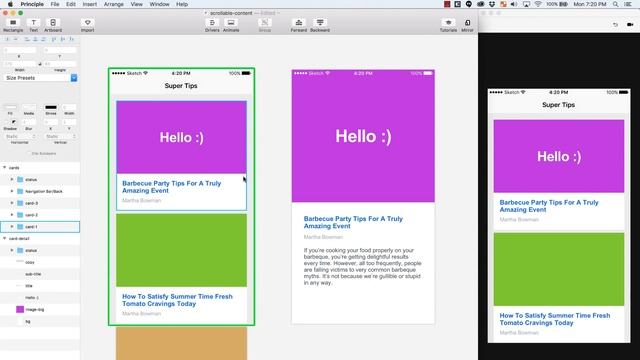Click the aspect ratio lock between width and height
The height and width of the screenshot is (360, 640).
coord(40,64)
